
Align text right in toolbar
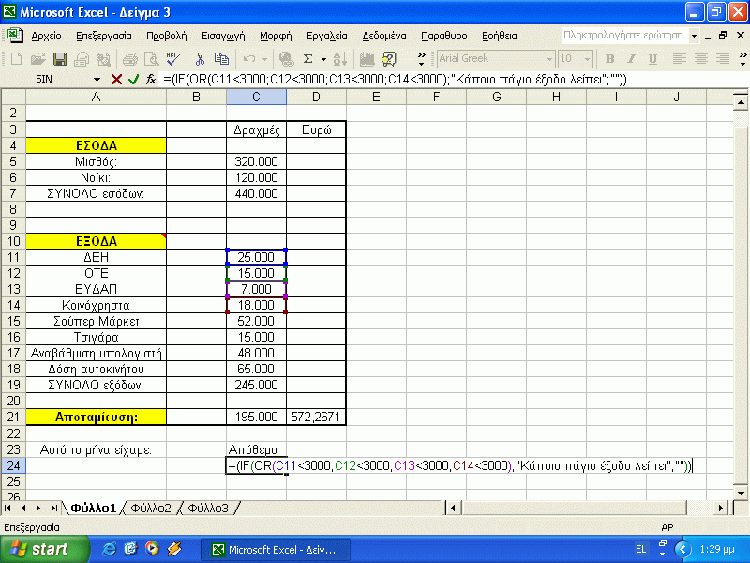(x=722, y=59)
